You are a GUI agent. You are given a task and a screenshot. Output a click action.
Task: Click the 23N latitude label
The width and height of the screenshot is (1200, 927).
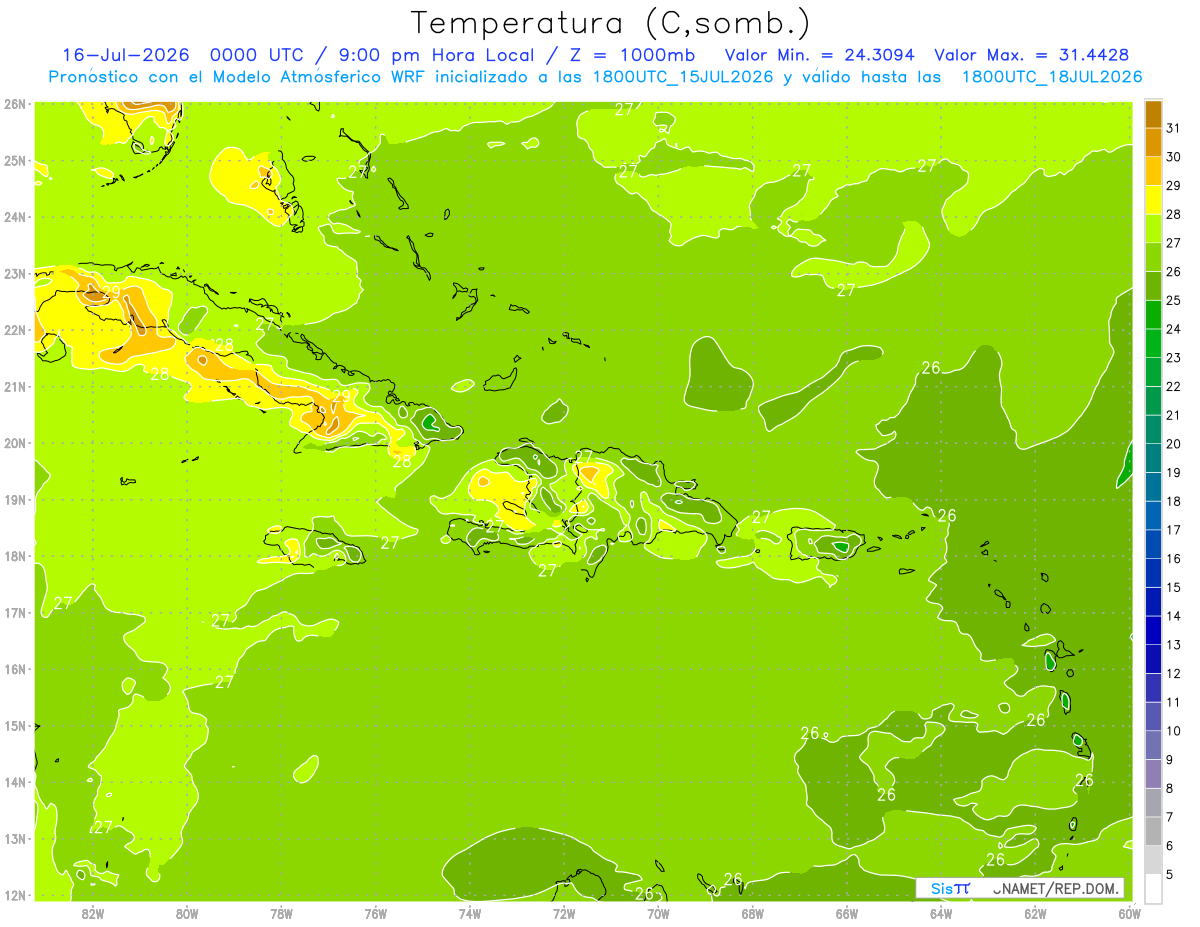(x=14, y=273)
